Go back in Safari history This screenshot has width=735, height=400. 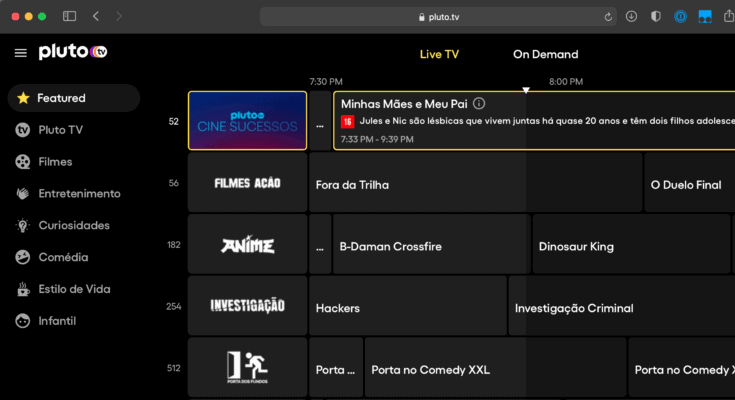pos(96,16)
